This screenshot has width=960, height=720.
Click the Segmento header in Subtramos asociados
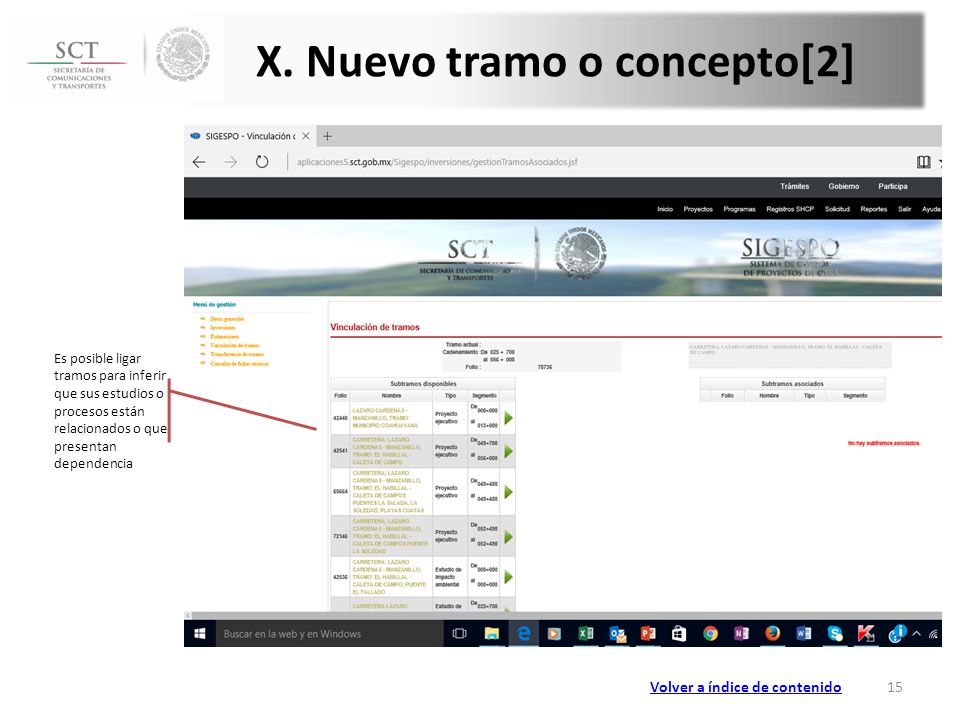855,396
